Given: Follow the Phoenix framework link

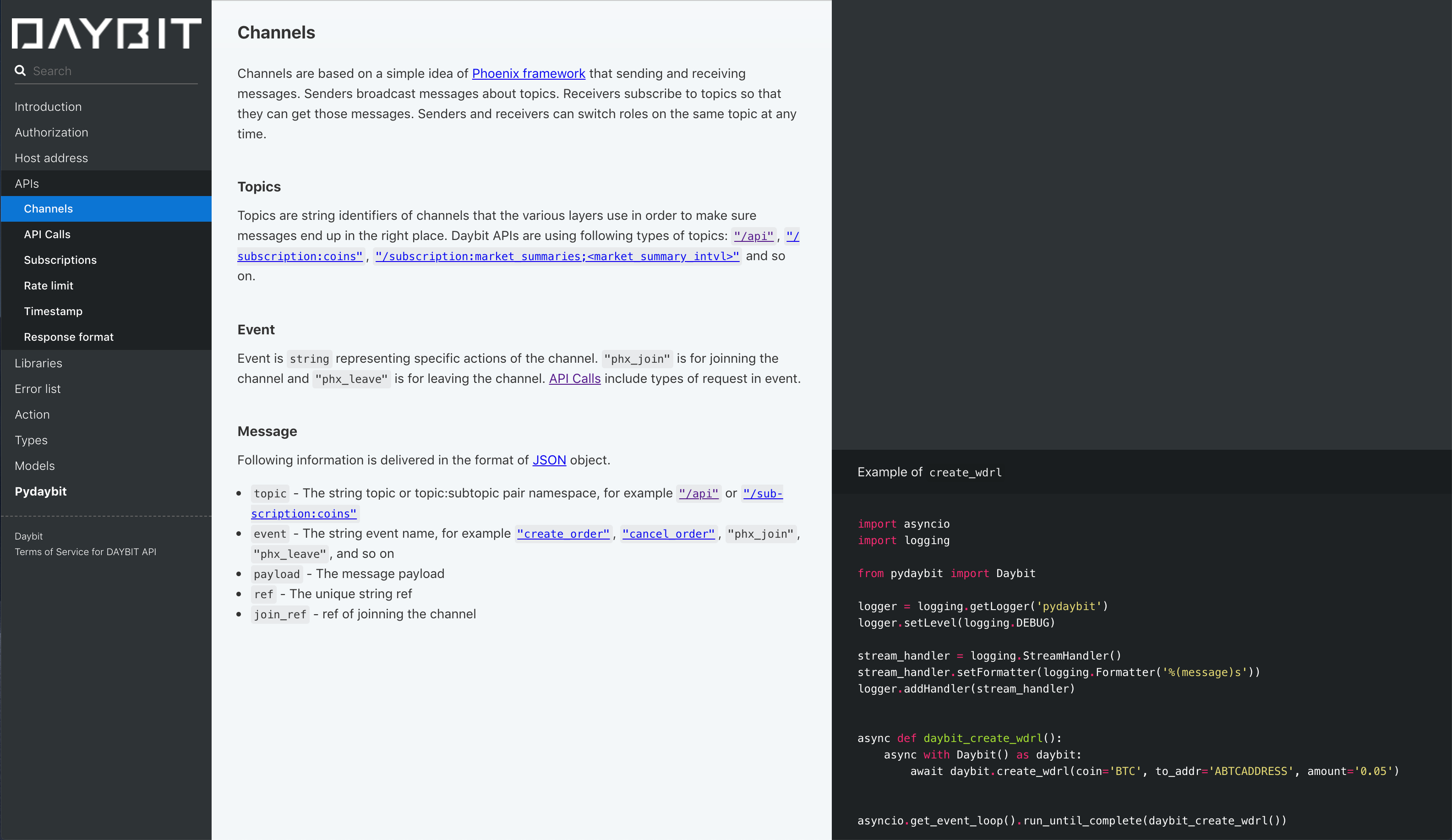Looking at the screenshot, I should [529, 74].
